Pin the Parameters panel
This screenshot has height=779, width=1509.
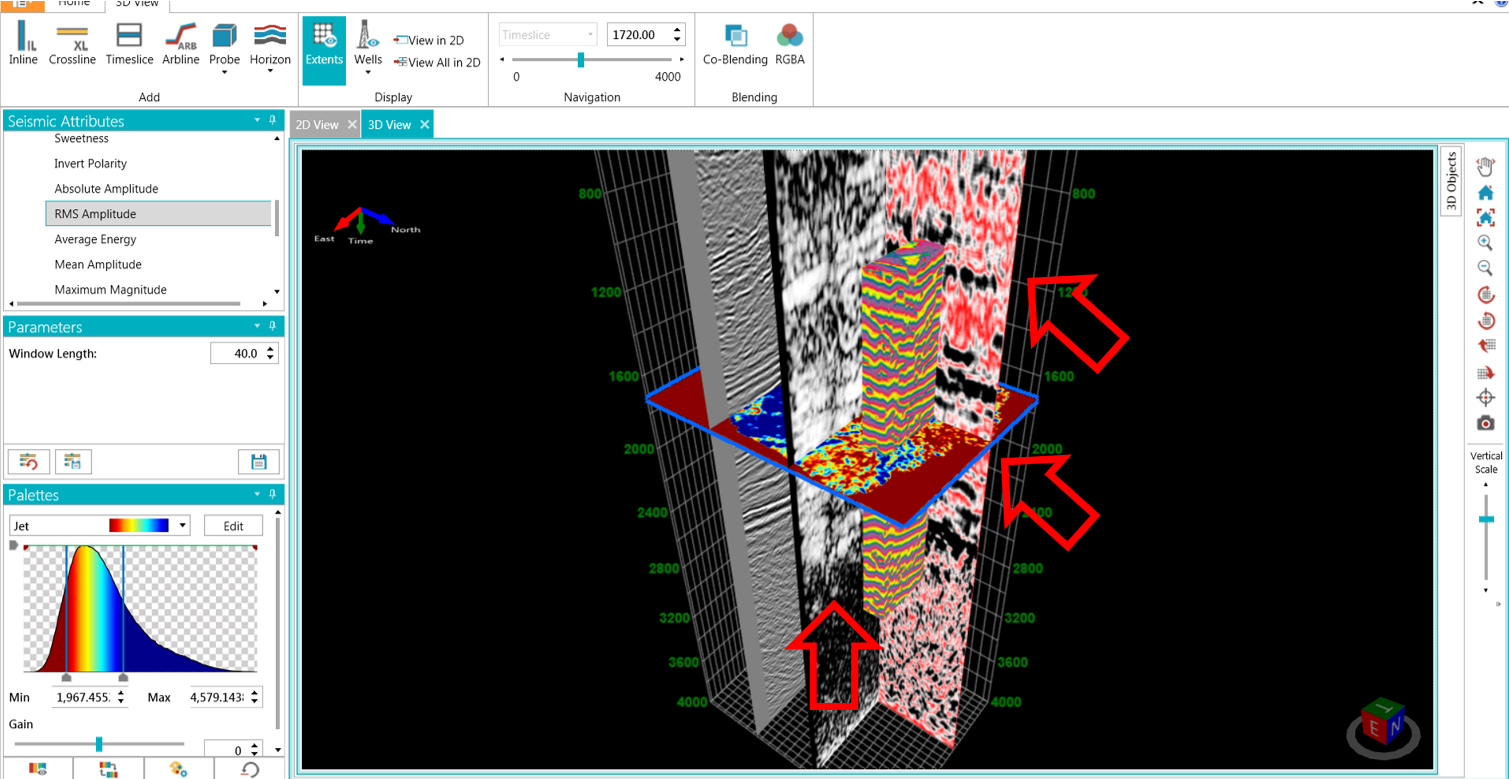(272, 326)
